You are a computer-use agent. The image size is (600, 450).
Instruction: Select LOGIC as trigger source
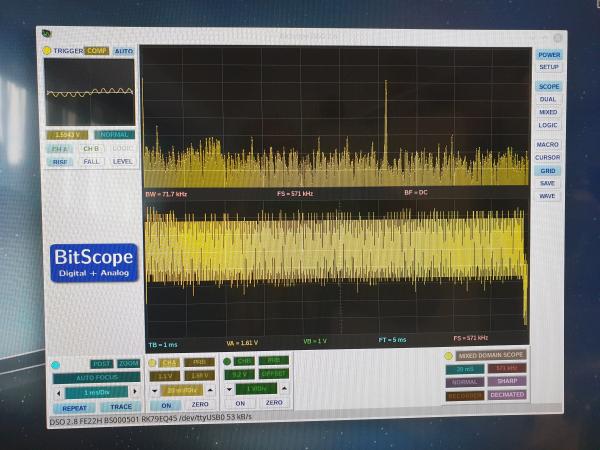[122, 148]
